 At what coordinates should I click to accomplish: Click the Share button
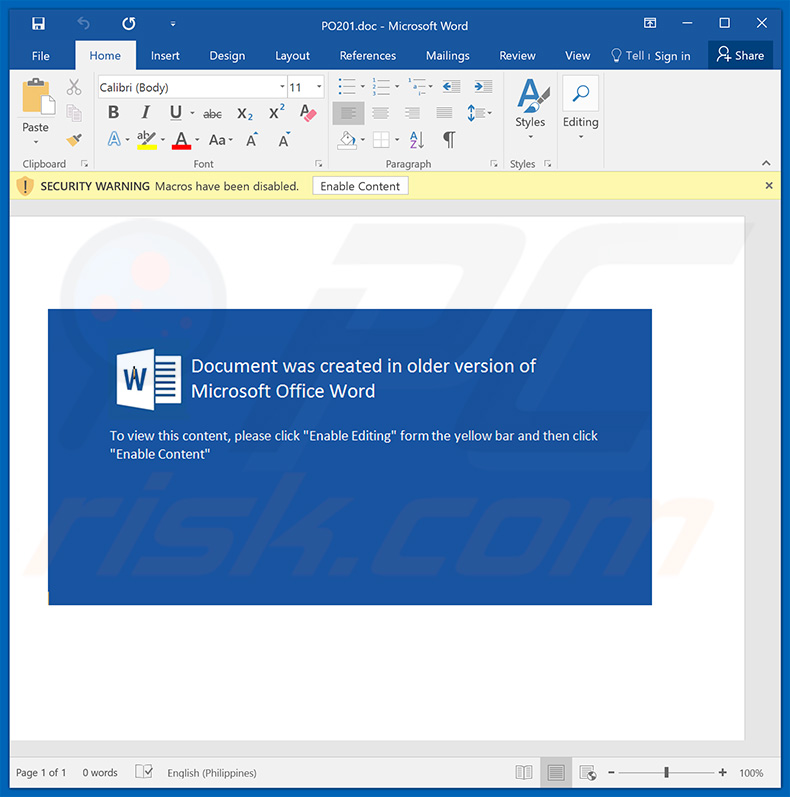740,55
